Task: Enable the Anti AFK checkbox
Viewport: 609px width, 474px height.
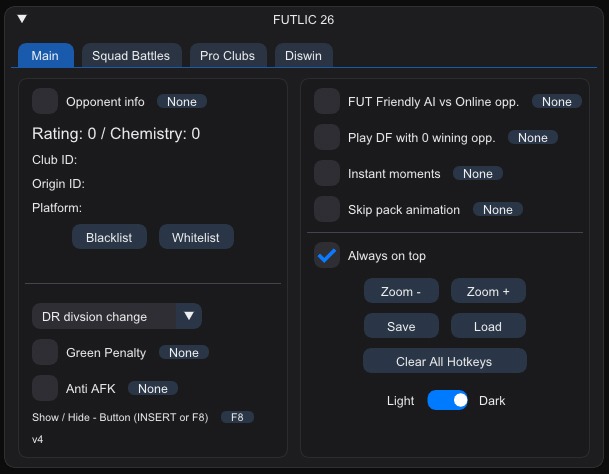Action: click(45, 388)
